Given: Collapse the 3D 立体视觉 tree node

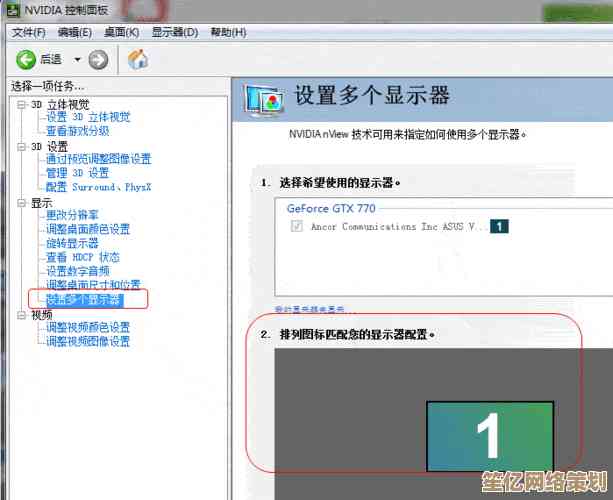Looking at the screenshot, I should click(x=23, y=104).
